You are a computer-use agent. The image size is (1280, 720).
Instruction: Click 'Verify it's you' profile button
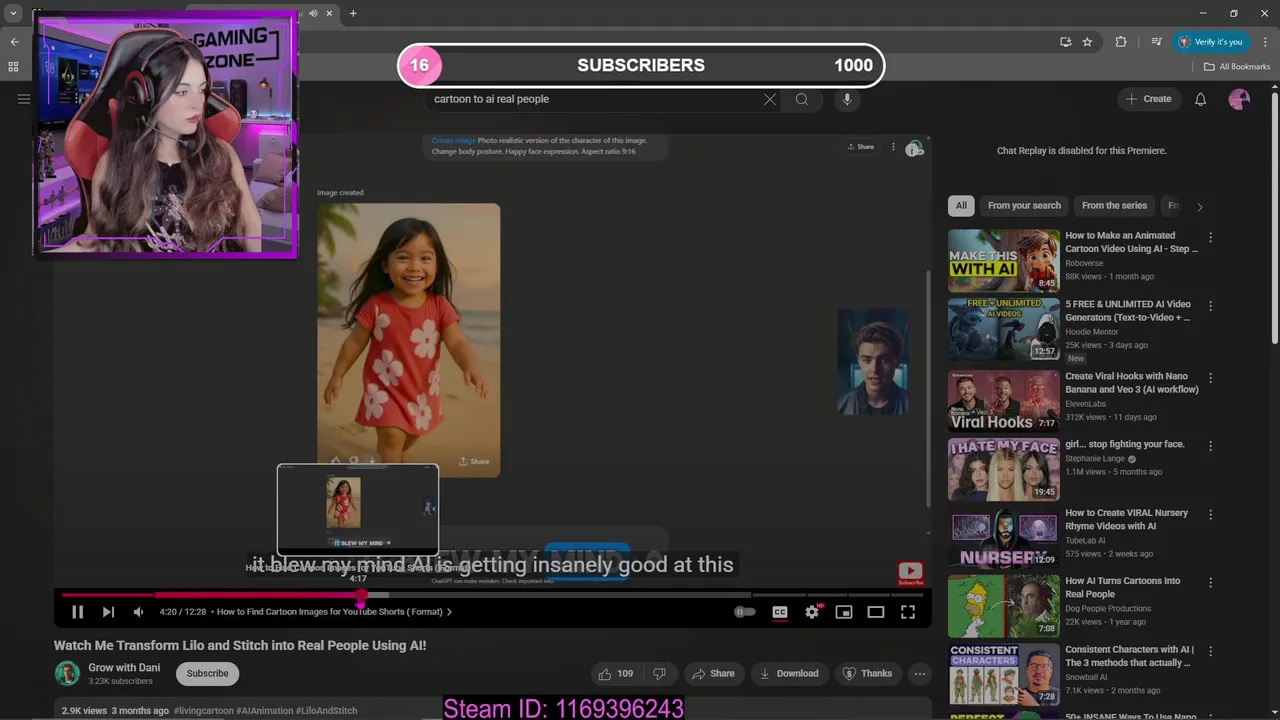coord(1210,42)
